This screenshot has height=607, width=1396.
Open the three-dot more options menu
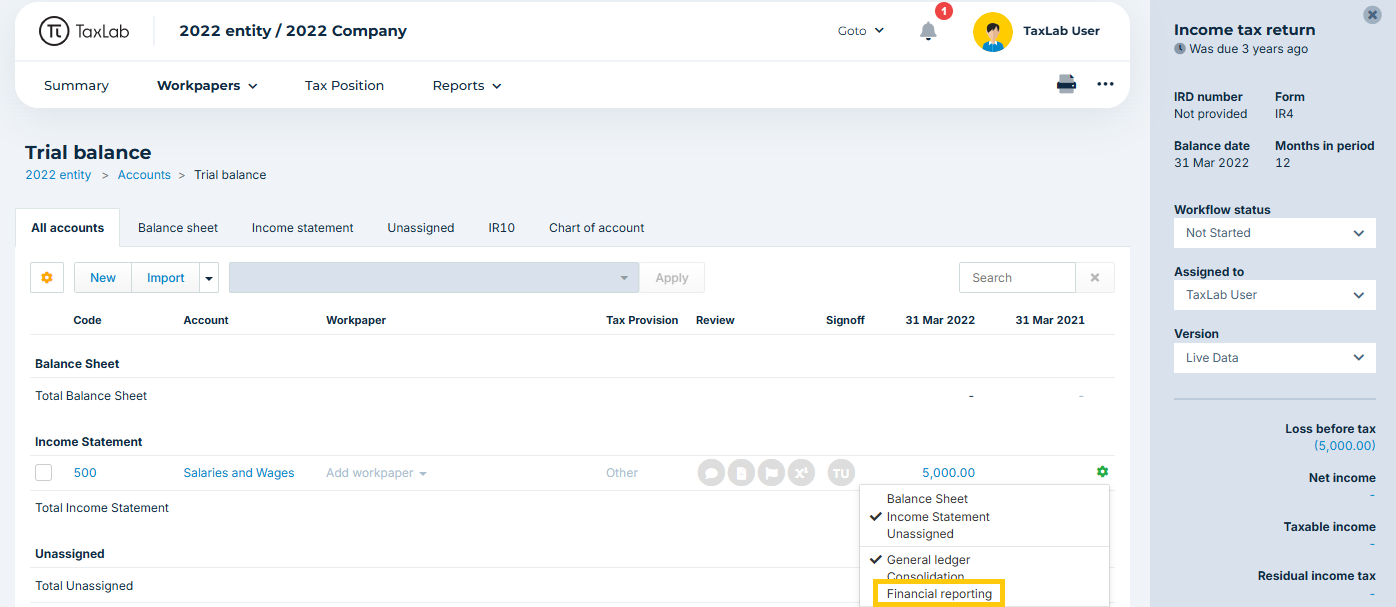coord(1105,85)
